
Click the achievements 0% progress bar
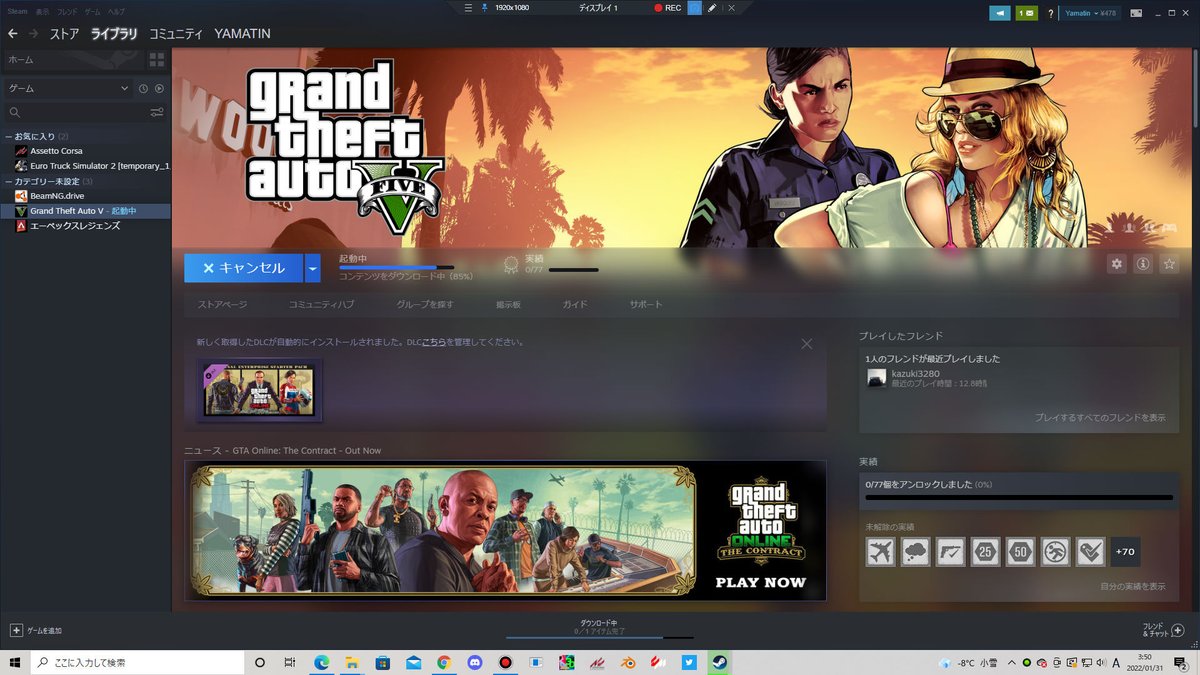1019,497
